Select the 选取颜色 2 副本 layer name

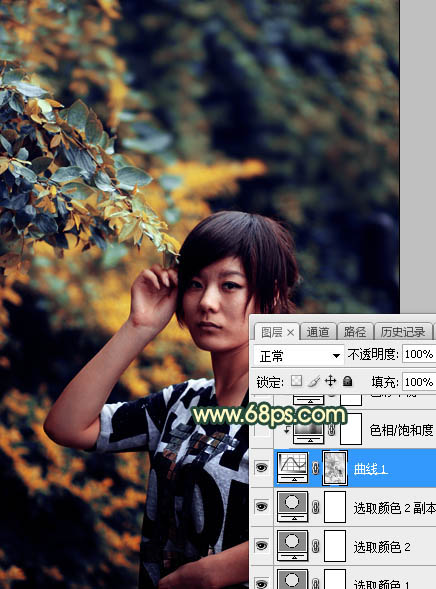point(394,508)
